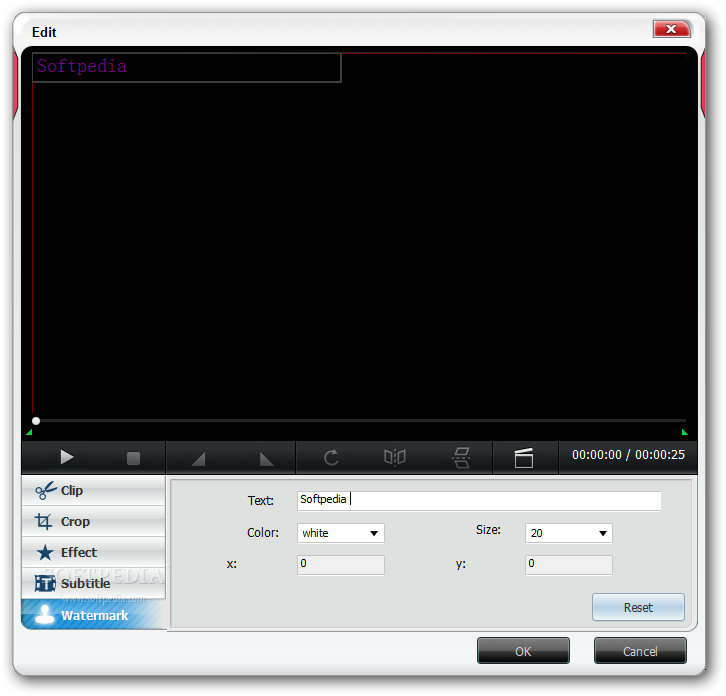Screen dimensions: 726x696
Task: Flip video horizontally using the mirror icon
Action: coord(395,458)
